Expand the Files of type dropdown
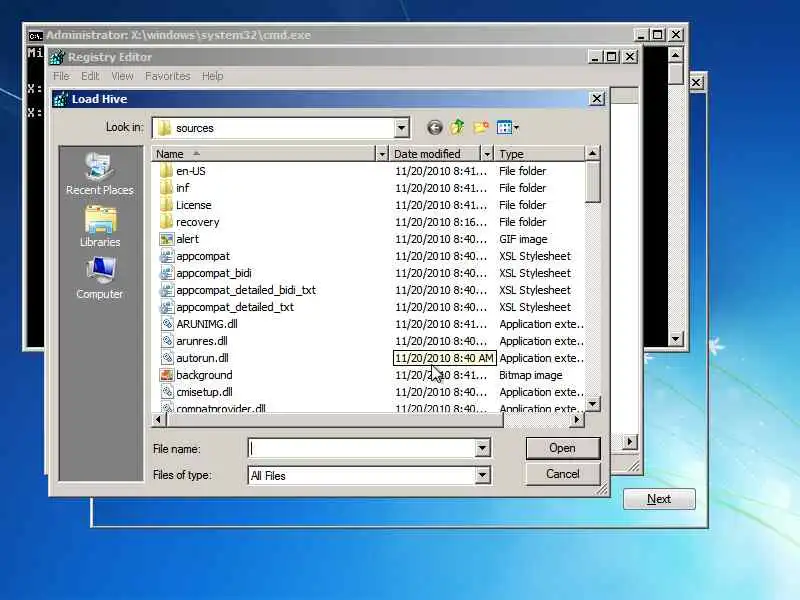The height and width of the screenshot is (600, 800). [x=482, y=476]
